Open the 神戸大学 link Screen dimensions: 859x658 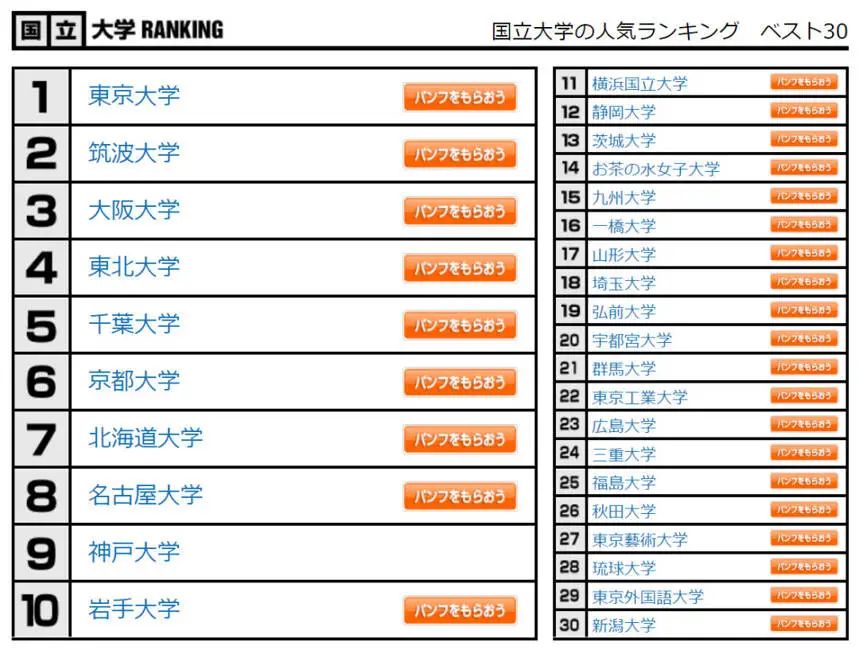click(134, 552)
